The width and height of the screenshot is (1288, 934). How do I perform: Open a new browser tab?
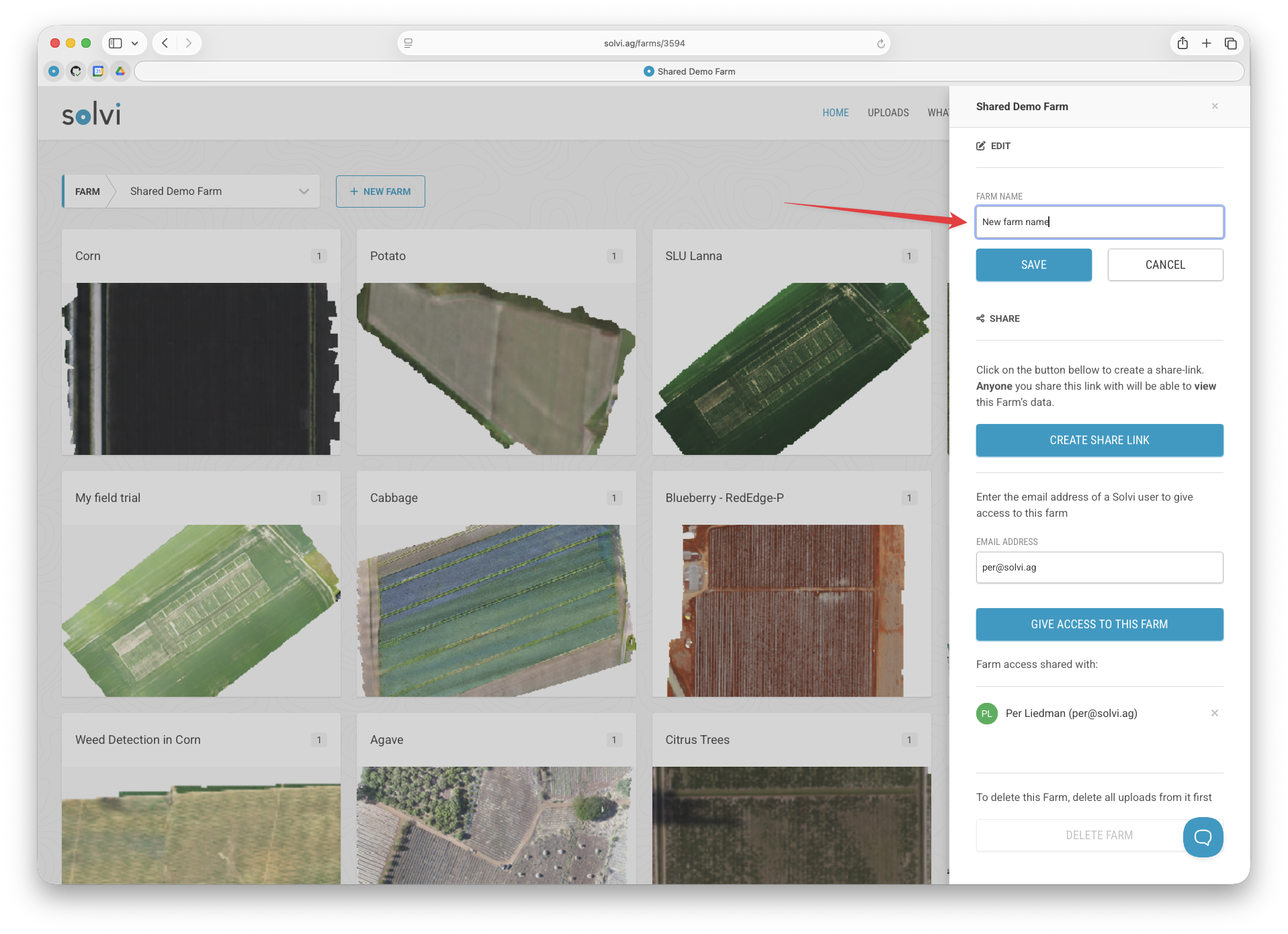click(1207, 43)
